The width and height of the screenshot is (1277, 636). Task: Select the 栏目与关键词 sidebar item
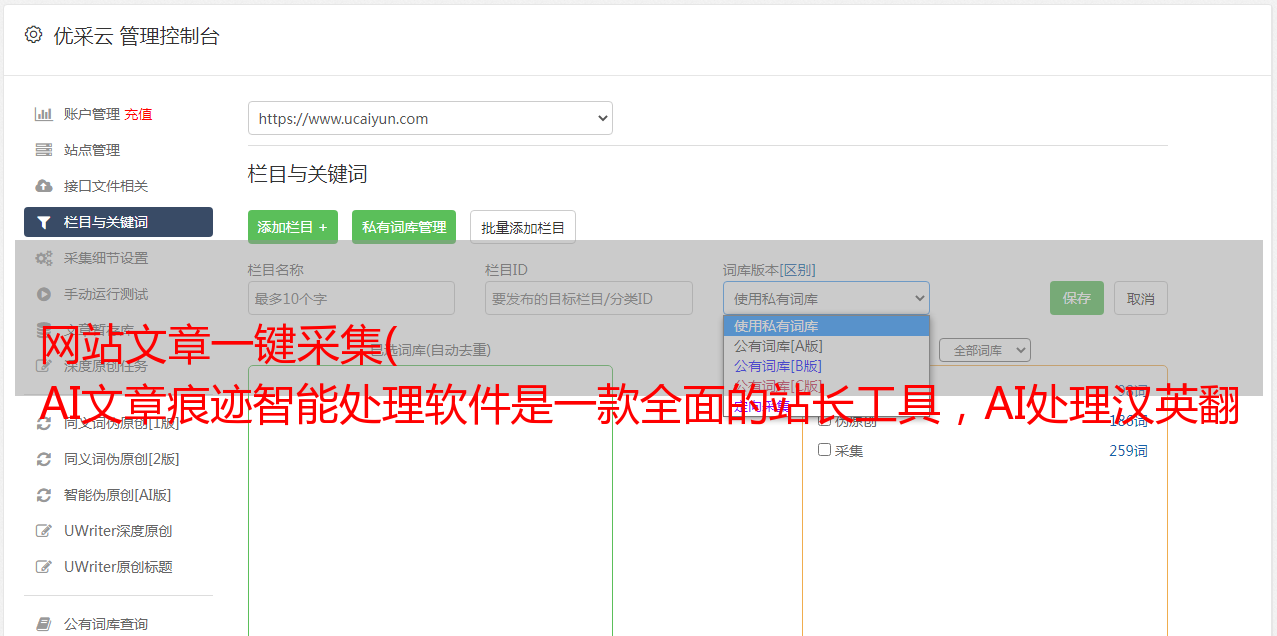[x=118, y=222]
